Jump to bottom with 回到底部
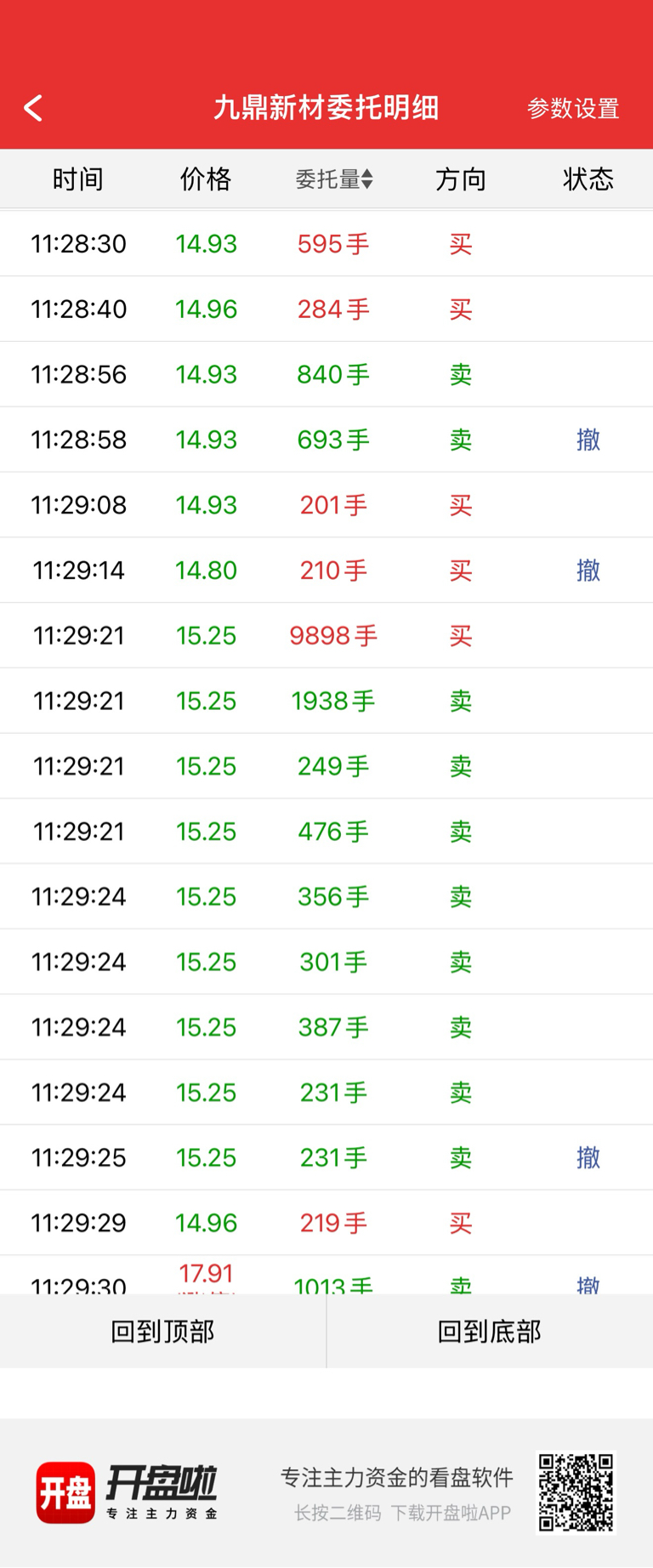The width and height of the screenshot is (653, 1568). pos(489,1332)
